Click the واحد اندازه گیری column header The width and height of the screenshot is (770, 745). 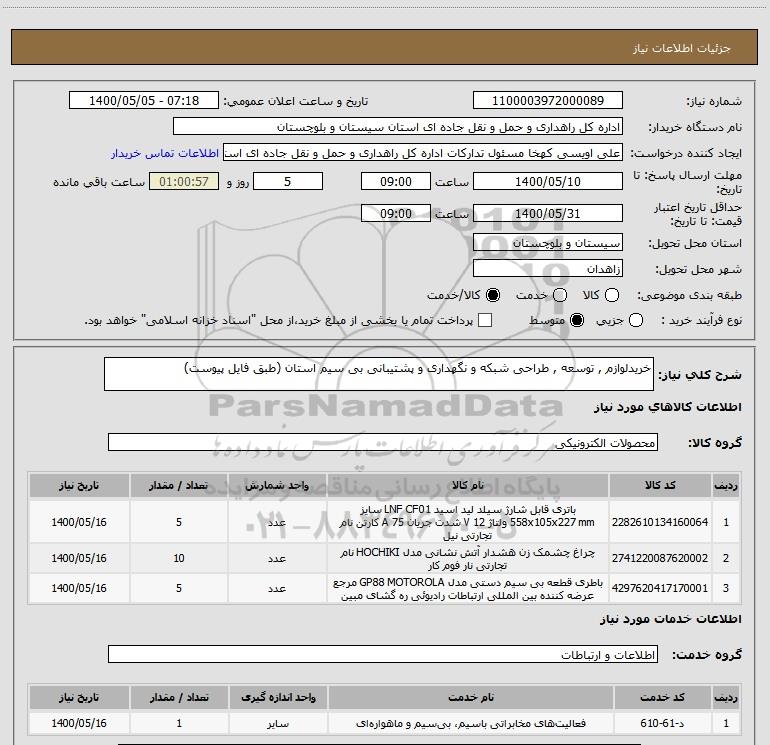(278, 697)
